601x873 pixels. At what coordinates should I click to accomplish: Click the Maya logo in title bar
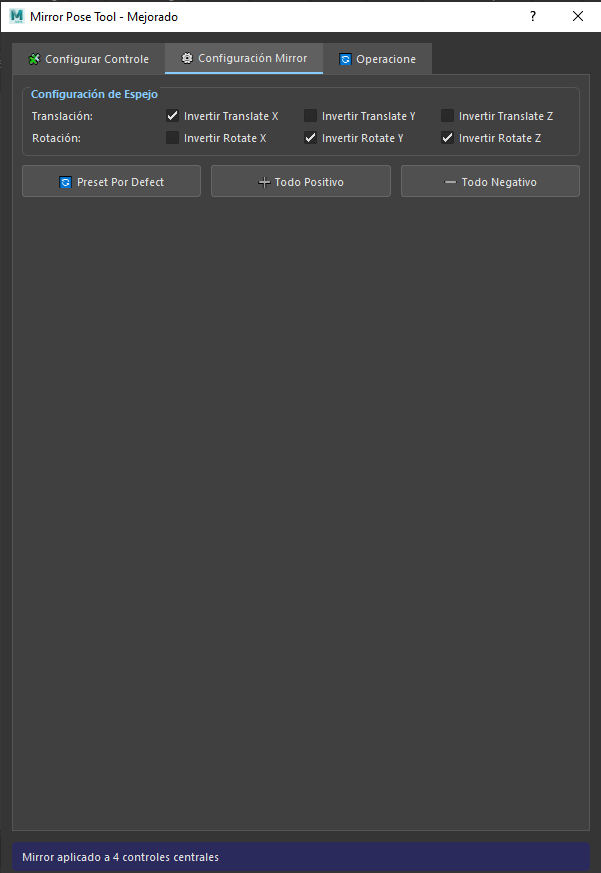point(16,16)
